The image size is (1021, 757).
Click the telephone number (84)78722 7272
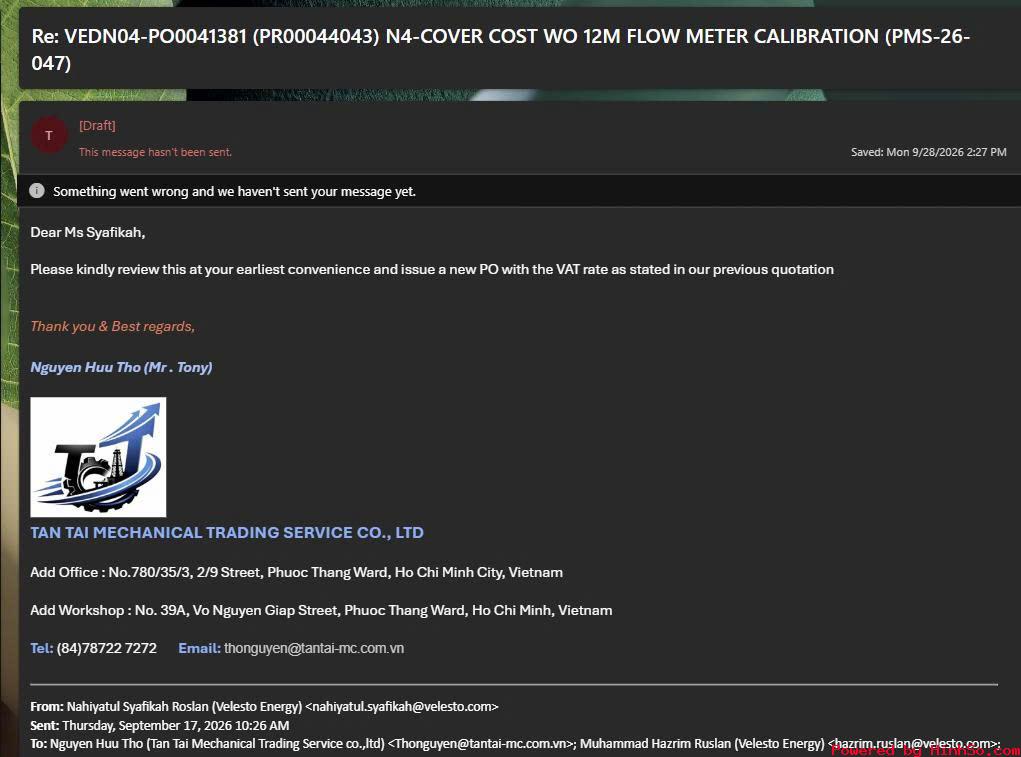click(x=107, y=648)
